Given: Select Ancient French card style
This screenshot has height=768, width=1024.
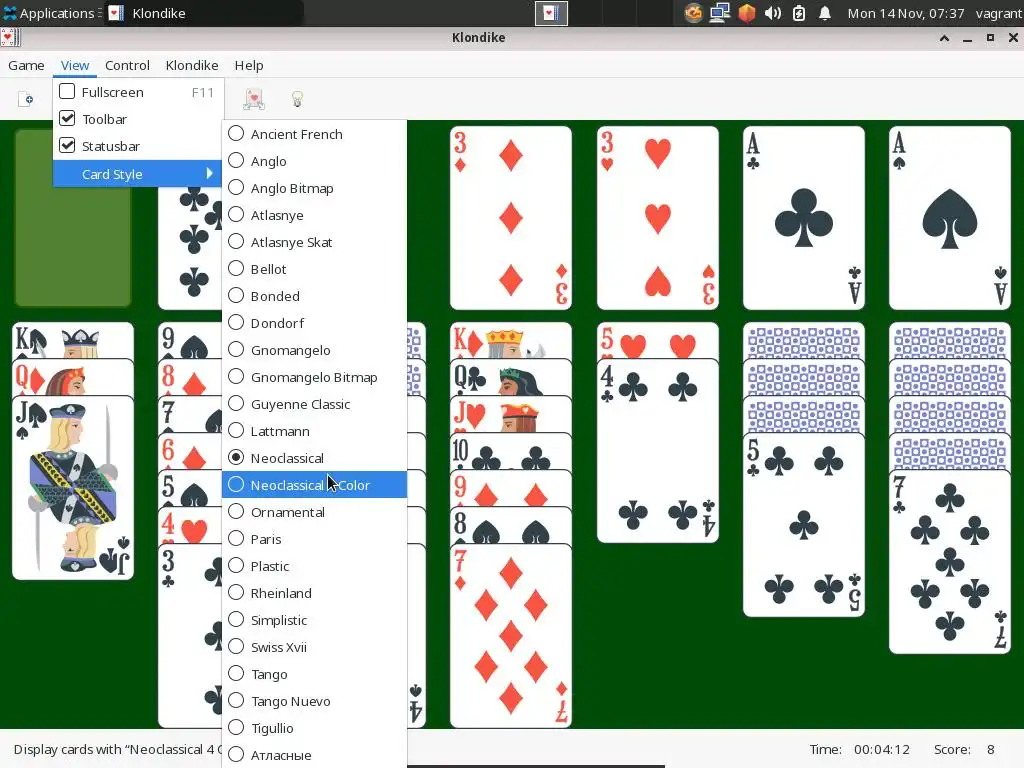Looking at the screenshot, I should click(x=314, y=134).
